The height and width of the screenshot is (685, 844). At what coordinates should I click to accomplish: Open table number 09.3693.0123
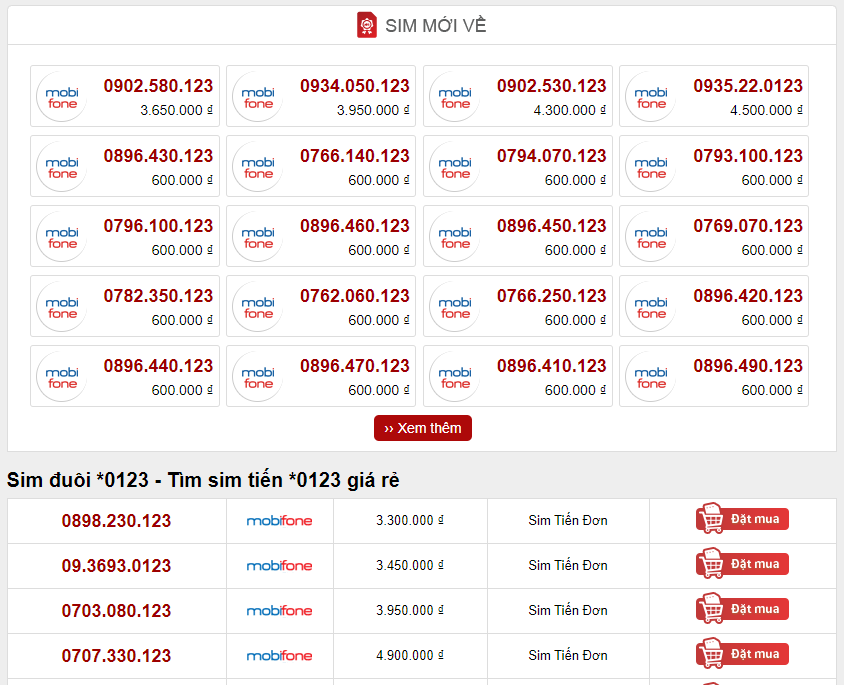click(x=116, y=566)
